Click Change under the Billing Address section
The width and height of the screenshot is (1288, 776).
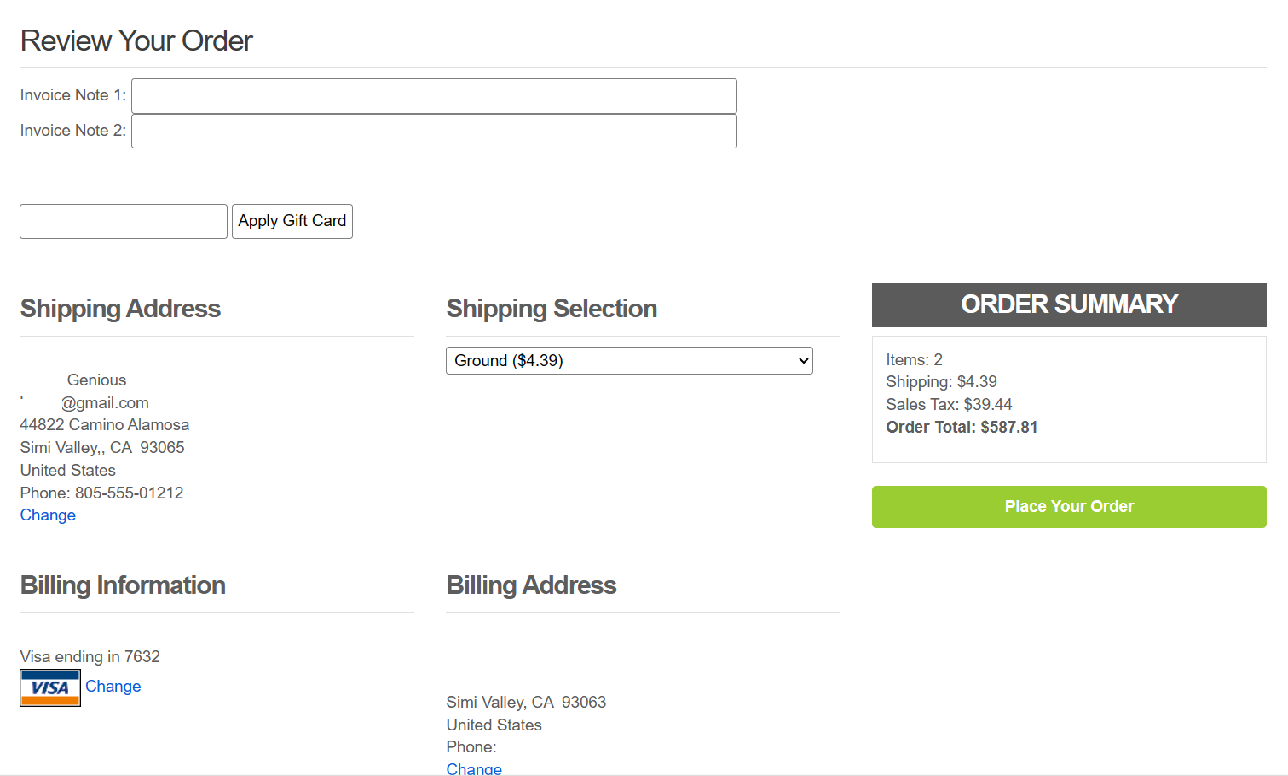coord(474,768)
